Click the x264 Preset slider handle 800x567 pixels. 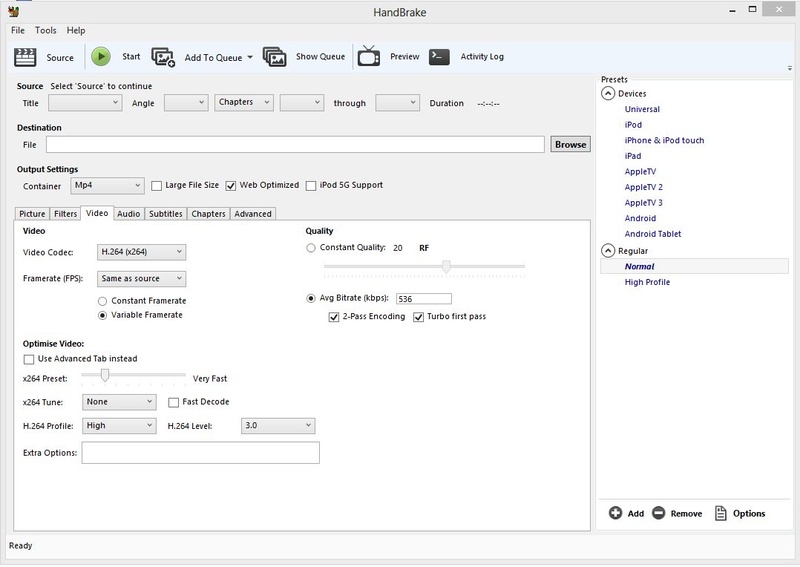[x=104, y=376]
